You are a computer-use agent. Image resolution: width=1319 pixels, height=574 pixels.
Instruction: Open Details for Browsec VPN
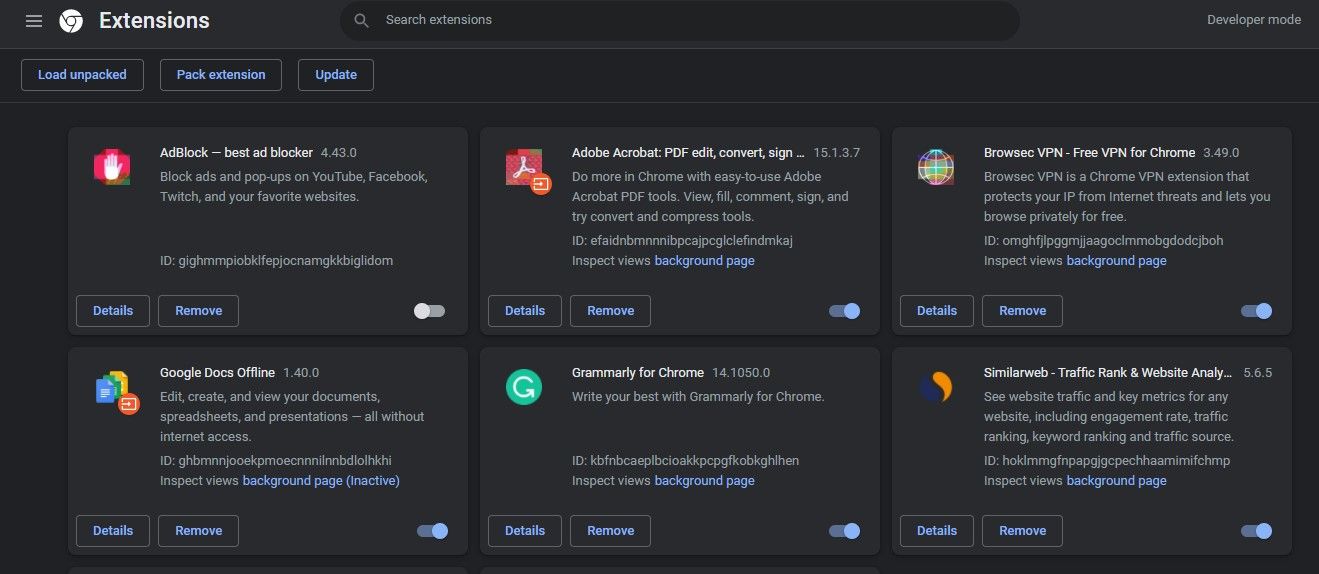tap(937, 311)
